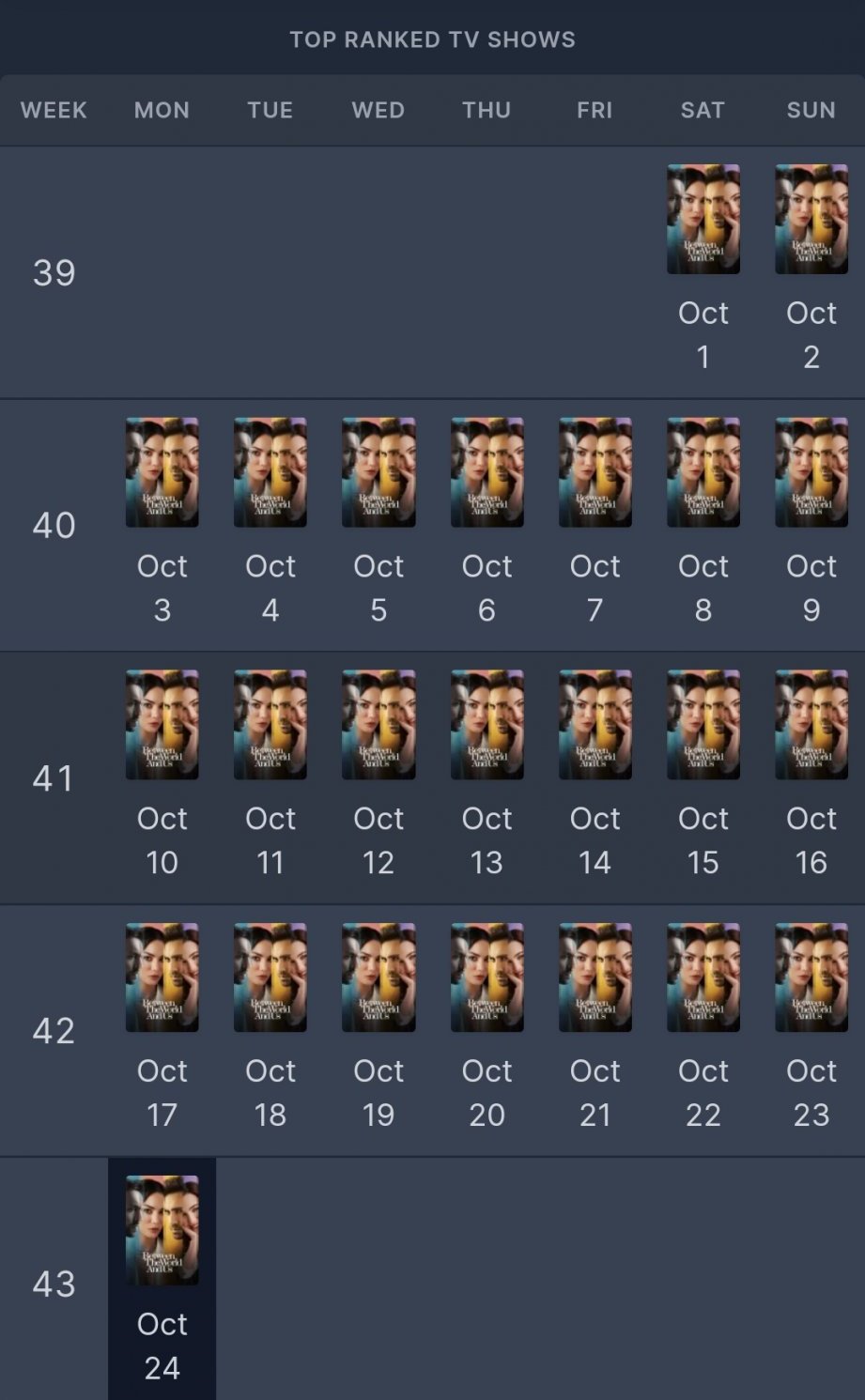Click the Oct 10 poster image
This screenshot has height=1400, width=865.
162,725
